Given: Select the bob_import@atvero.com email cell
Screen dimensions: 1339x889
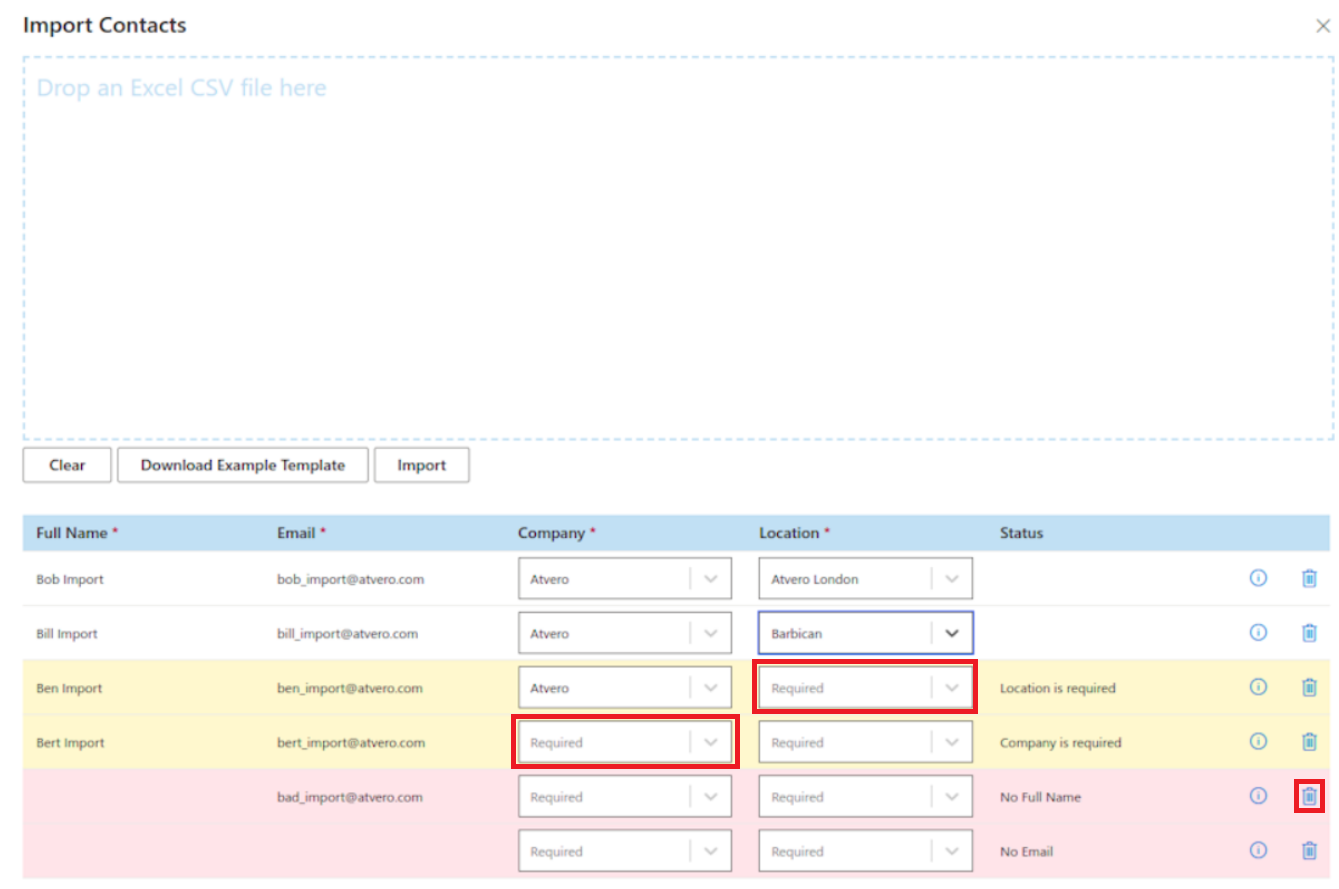Looking at the screenshot, I should pyautogui.click(x=351, y=579).
